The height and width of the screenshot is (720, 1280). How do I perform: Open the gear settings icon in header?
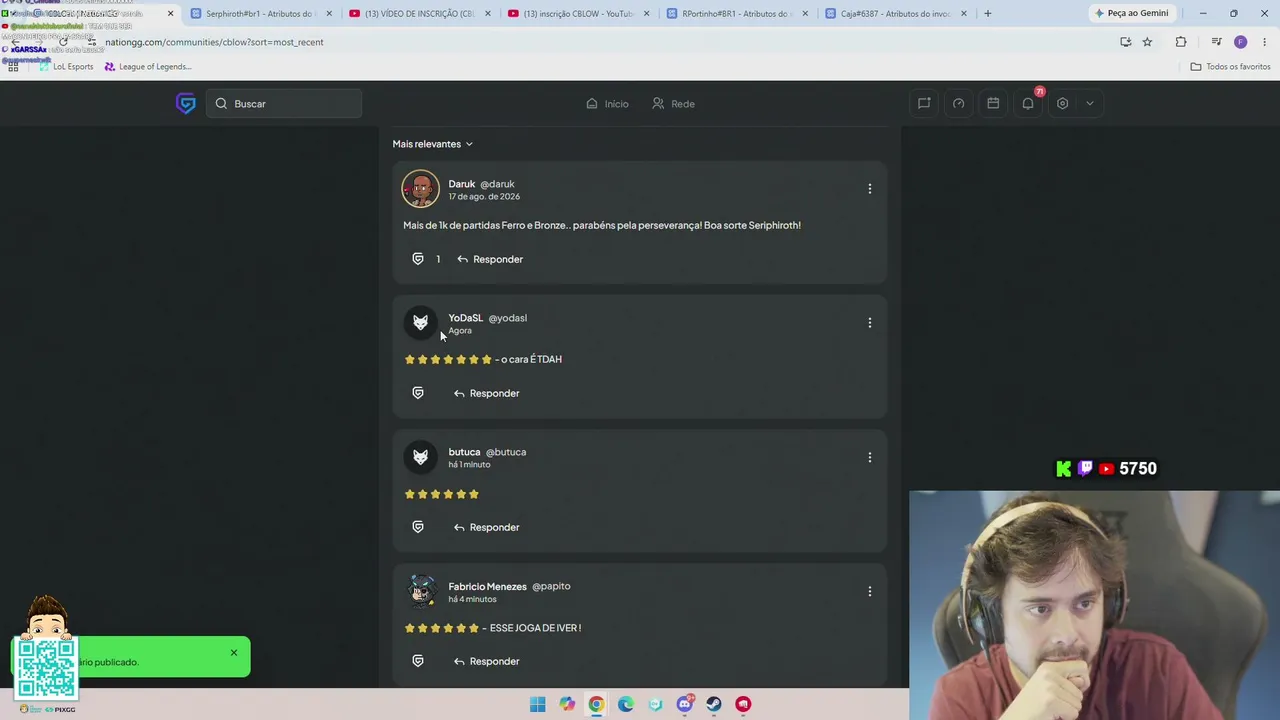[x=1063, y=103]
